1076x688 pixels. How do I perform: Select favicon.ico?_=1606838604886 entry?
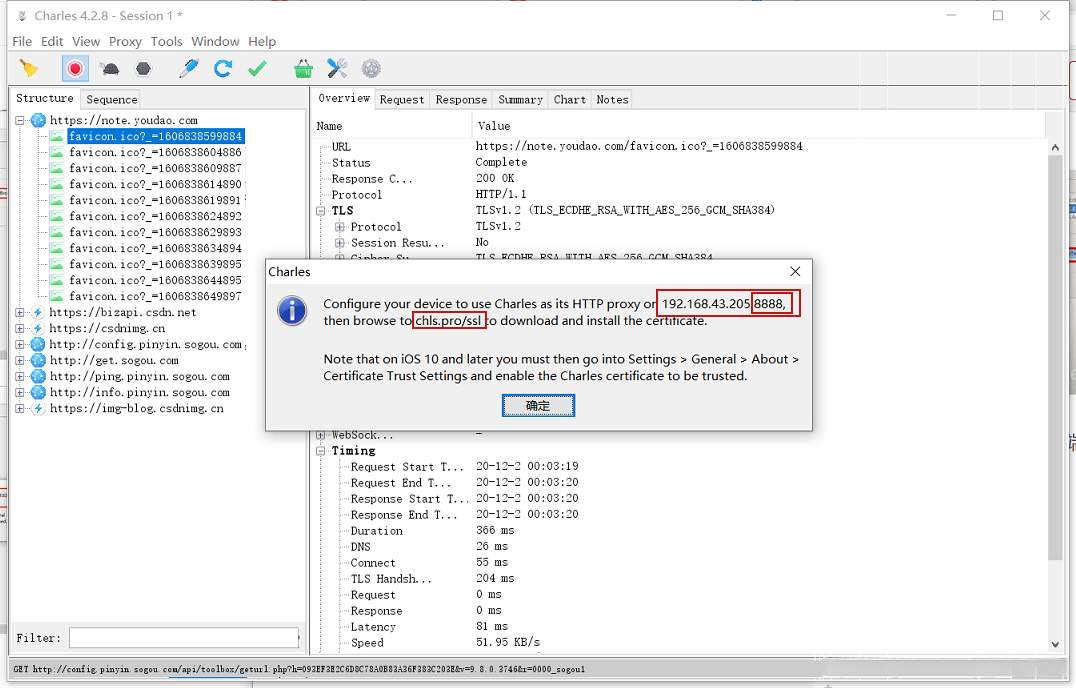pos(156,152)
